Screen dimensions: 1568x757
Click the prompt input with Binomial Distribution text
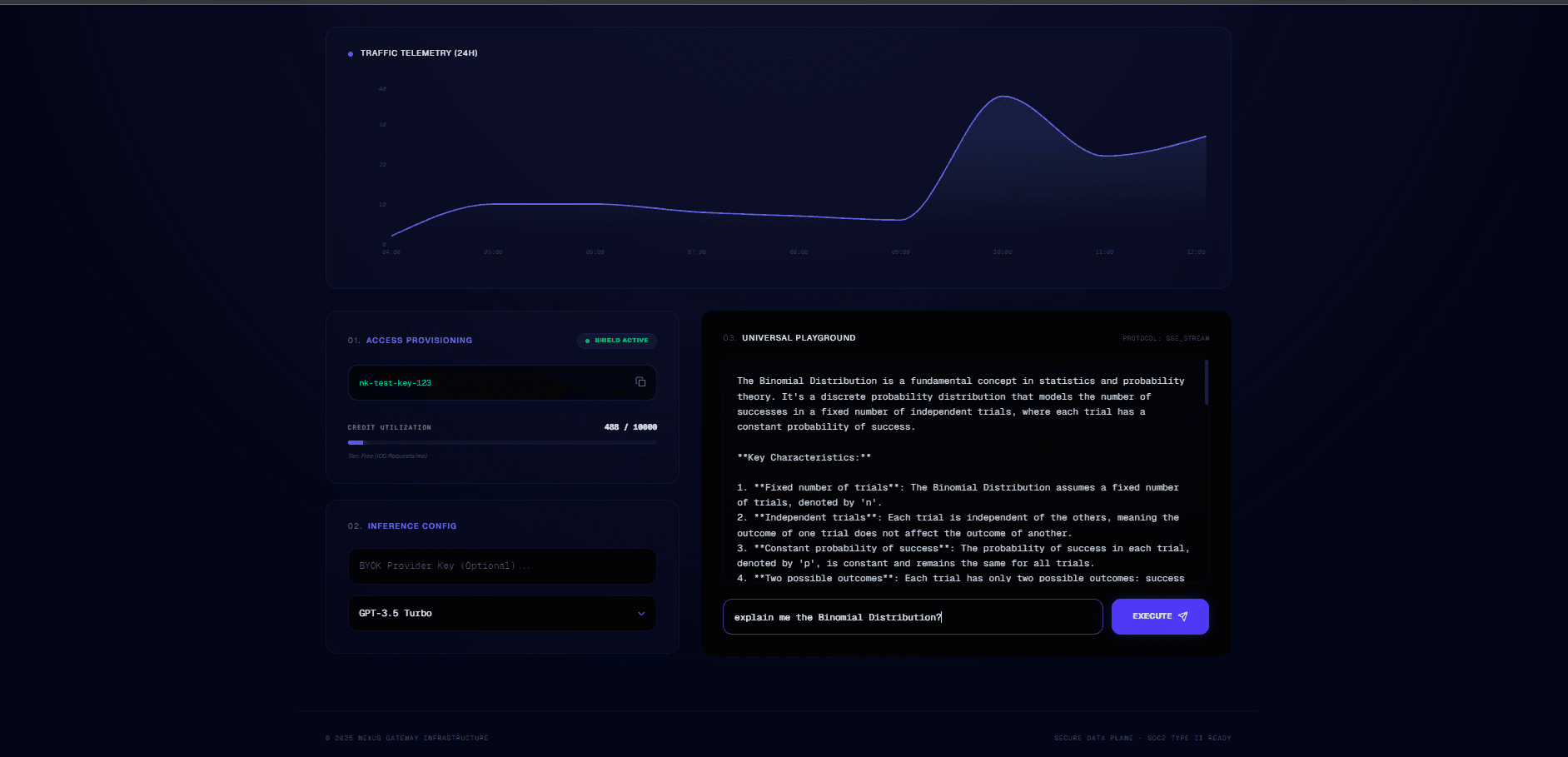pos(913,617)
